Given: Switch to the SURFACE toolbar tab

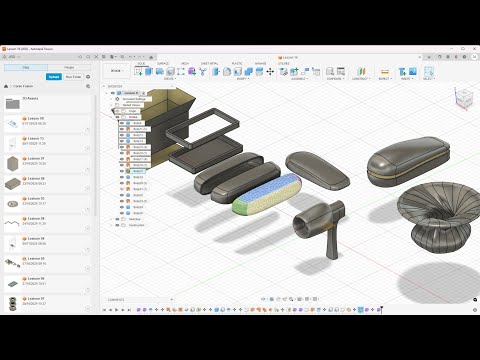Looking at the screenshot, I should (x=163, y=63).
